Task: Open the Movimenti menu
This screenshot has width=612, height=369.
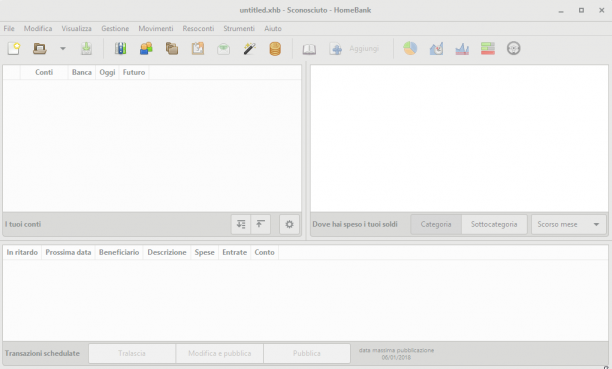Action: 156,29
